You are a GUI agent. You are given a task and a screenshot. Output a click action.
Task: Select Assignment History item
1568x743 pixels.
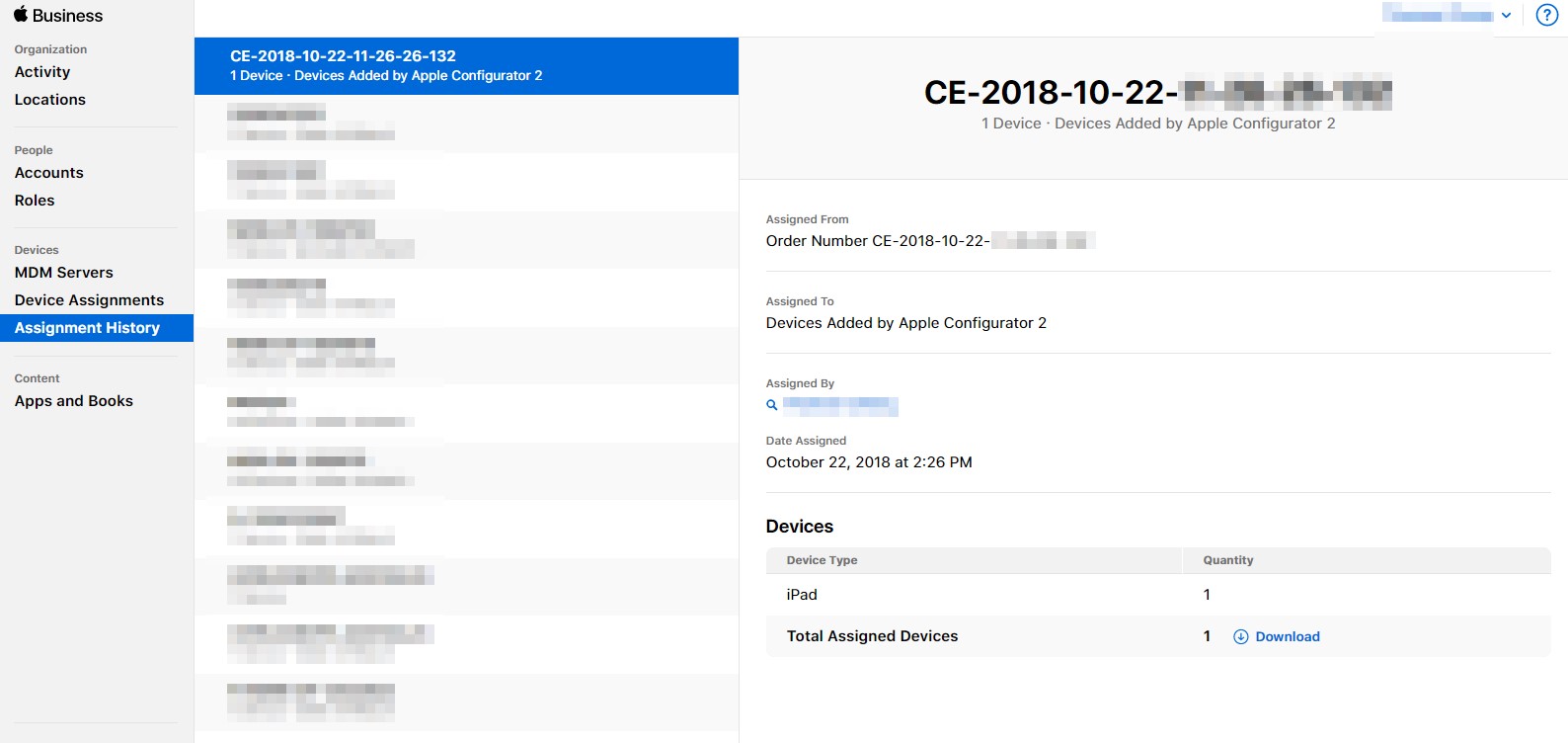(x=87, y=328)
